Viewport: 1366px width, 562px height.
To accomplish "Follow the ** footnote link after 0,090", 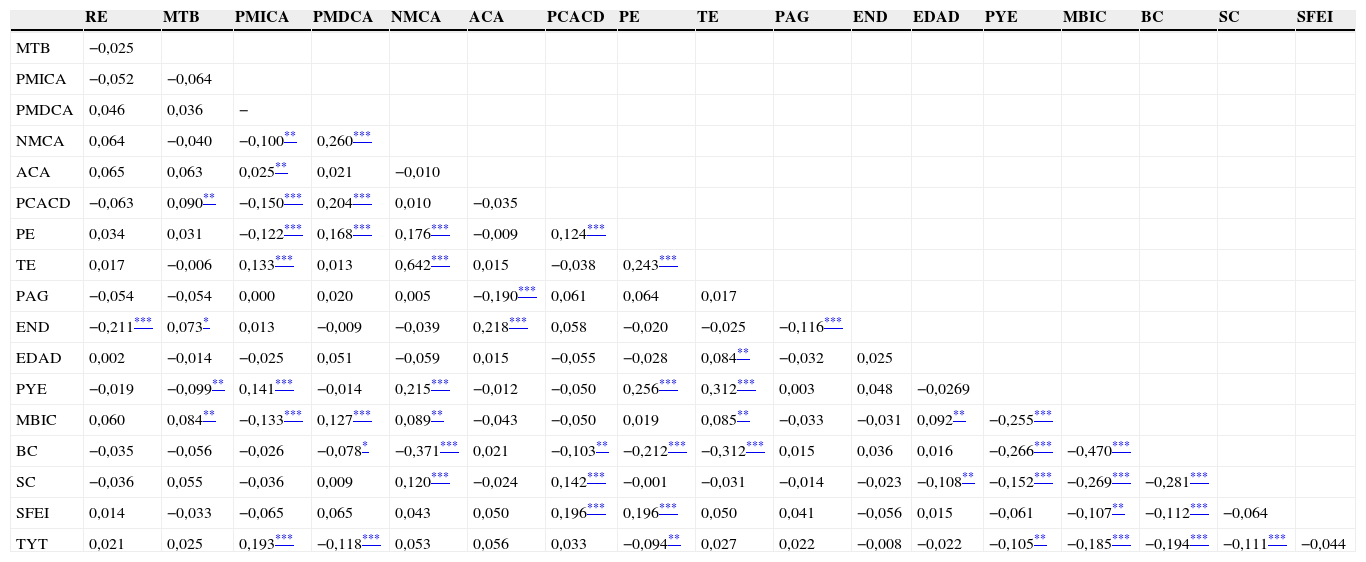I will click(208, 198).
